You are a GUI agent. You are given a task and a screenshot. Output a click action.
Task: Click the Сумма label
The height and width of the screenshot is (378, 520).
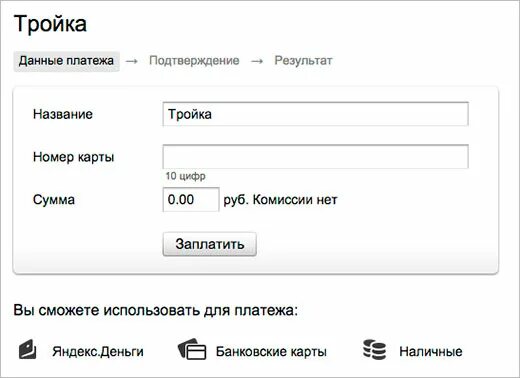tap(54, 200)
